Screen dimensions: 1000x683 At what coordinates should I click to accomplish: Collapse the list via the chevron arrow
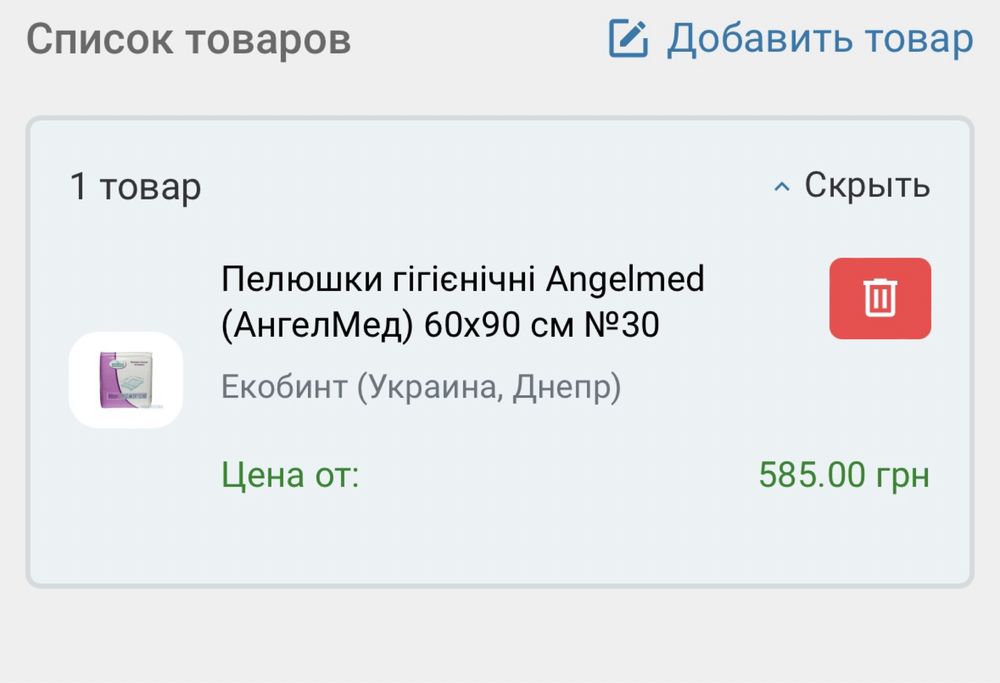click(782, 186)
